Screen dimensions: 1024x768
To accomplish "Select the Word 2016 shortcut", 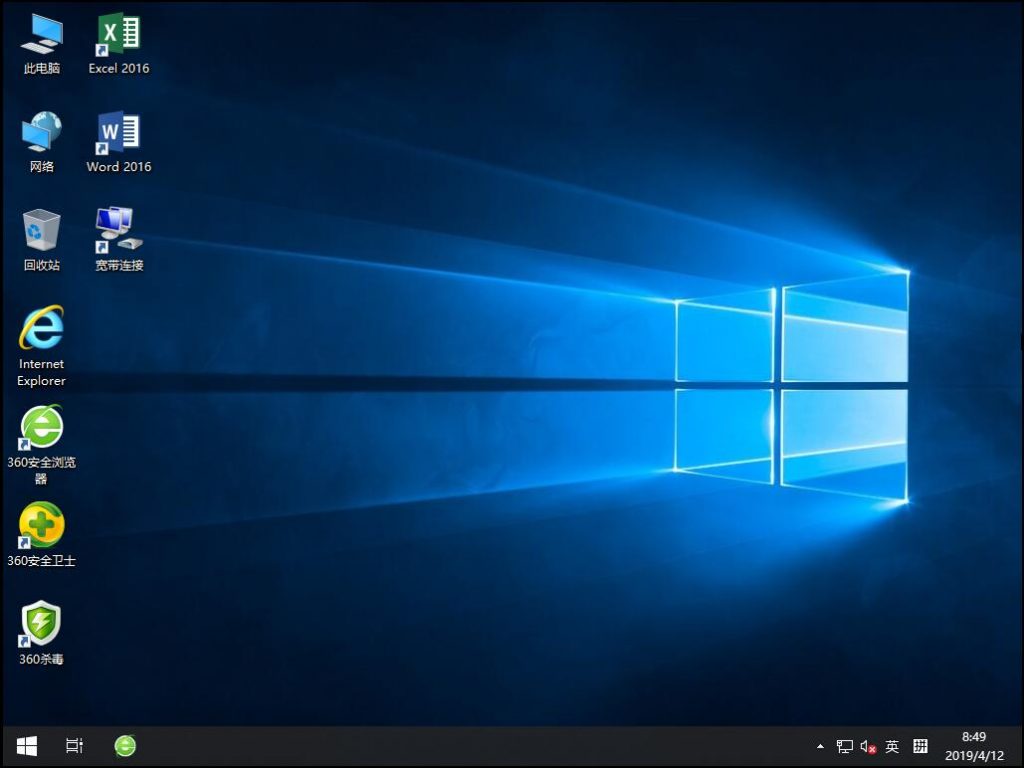I will tap(119, 142).
